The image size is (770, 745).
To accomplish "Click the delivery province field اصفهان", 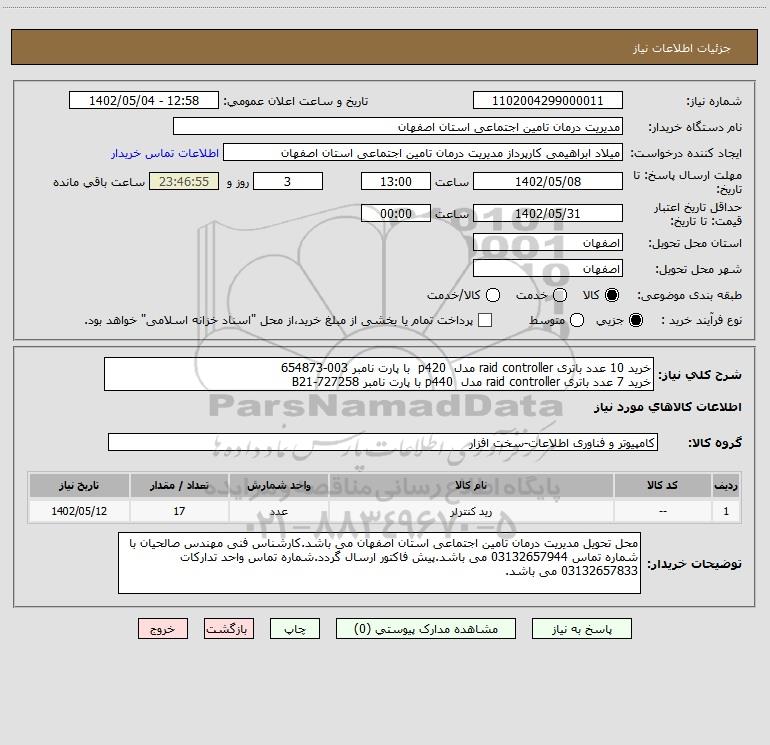I will [548, 243].
